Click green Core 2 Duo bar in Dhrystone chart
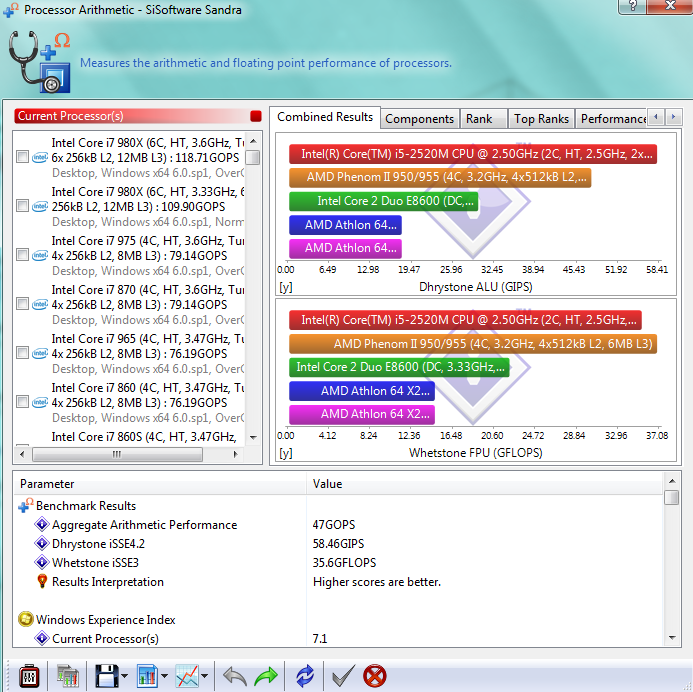The image size is (693, 692). pos(384,201)
